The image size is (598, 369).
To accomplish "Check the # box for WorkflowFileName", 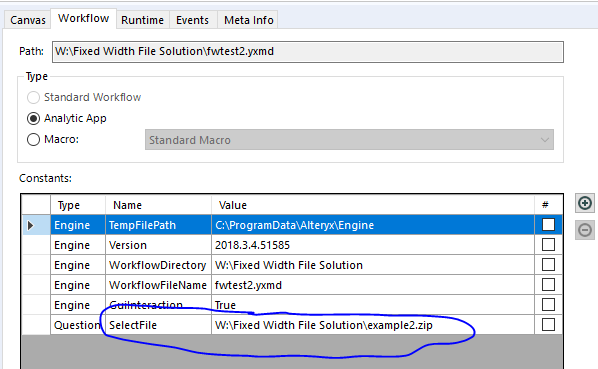I will 548,284.
